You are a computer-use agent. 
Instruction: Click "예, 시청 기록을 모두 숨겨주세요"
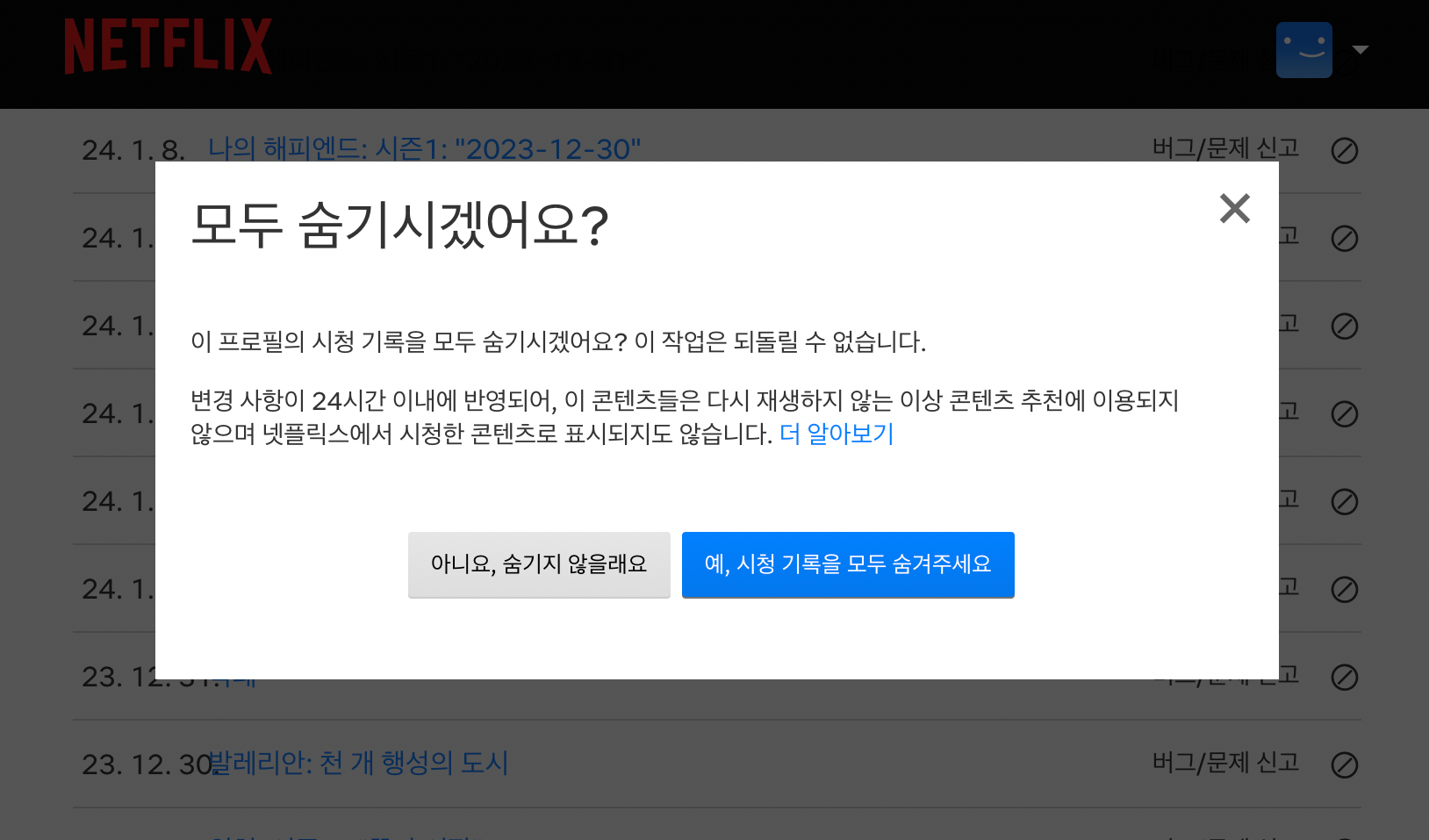[x=848, y=564]
